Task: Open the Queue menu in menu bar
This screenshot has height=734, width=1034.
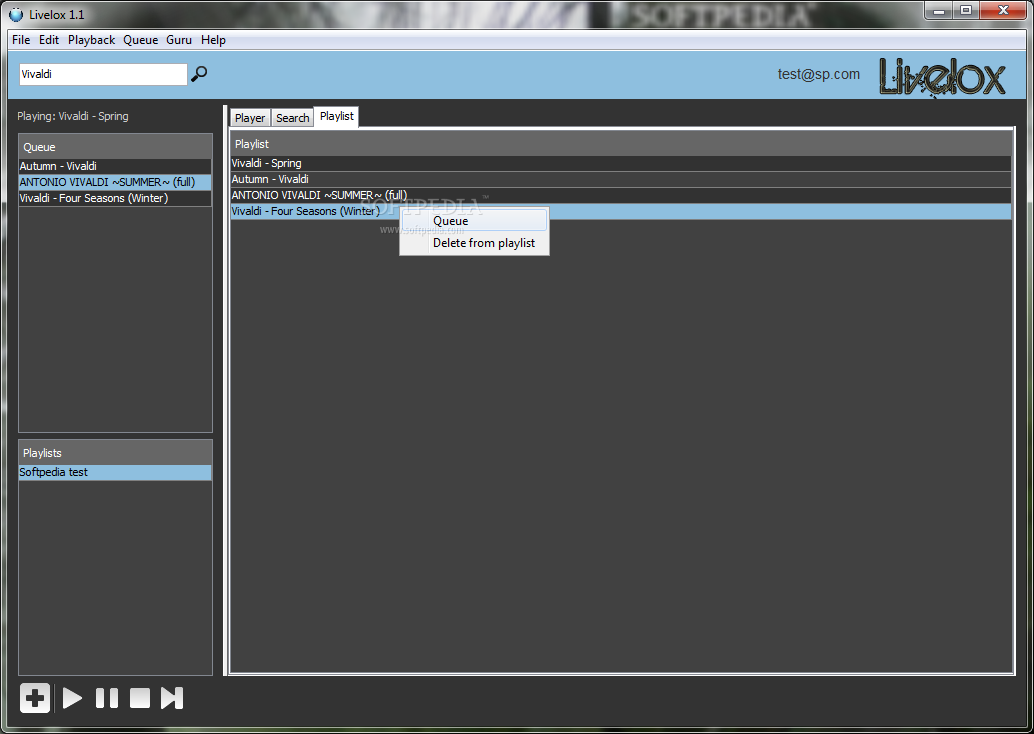Action: pos(140,40)
